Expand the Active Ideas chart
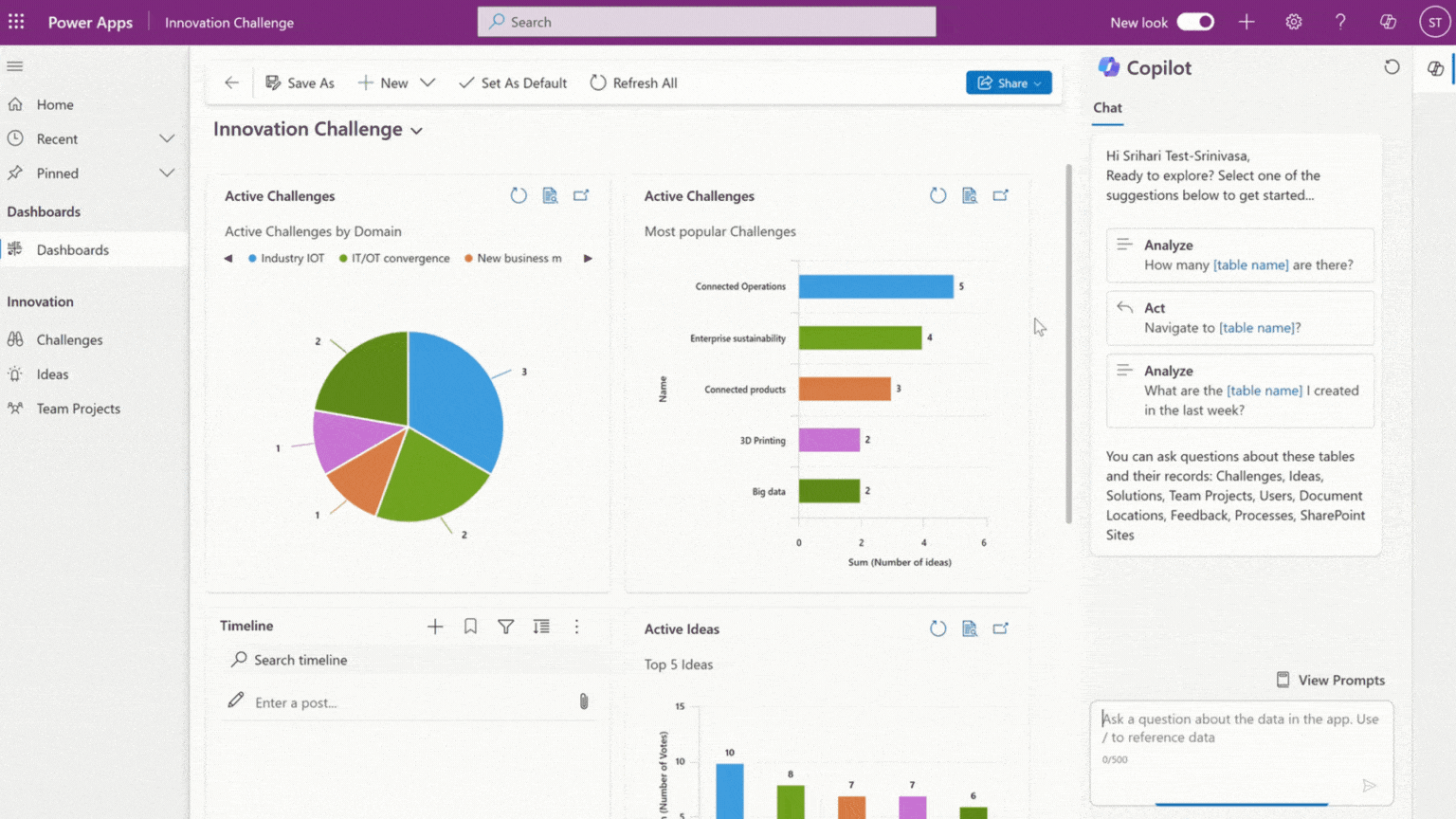The width and height of the screenshot is (1456, 819). [1000, 628]
